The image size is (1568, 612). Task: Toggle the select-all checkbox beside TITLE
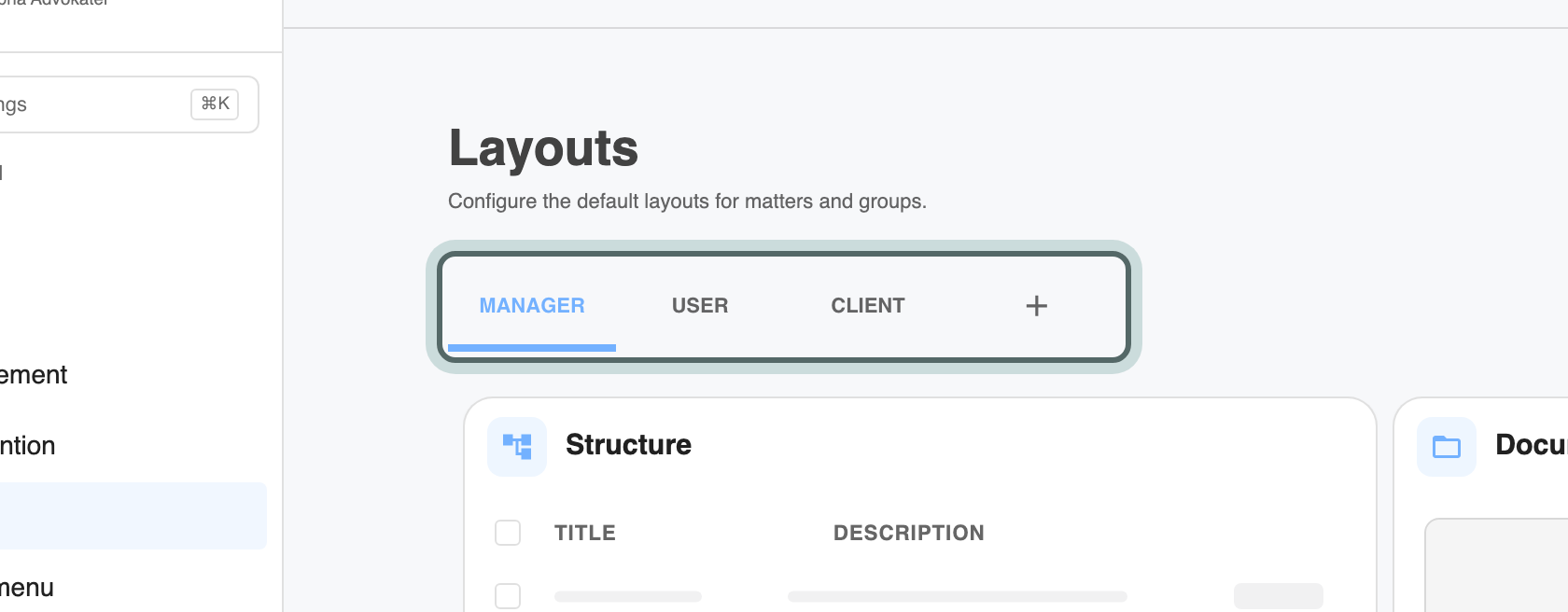point(508,533)
